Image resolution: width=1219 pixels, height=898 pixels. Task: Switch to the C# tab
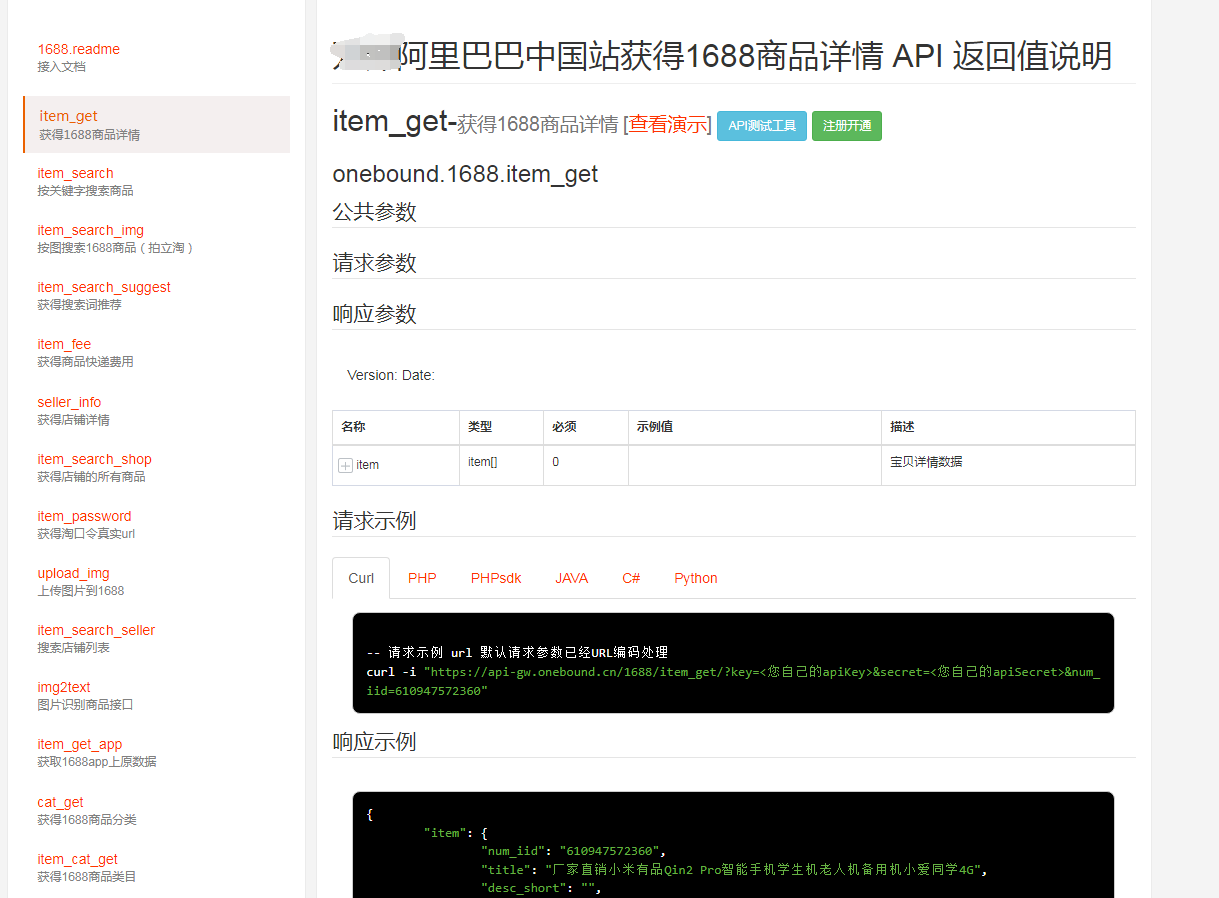[631, 578]
